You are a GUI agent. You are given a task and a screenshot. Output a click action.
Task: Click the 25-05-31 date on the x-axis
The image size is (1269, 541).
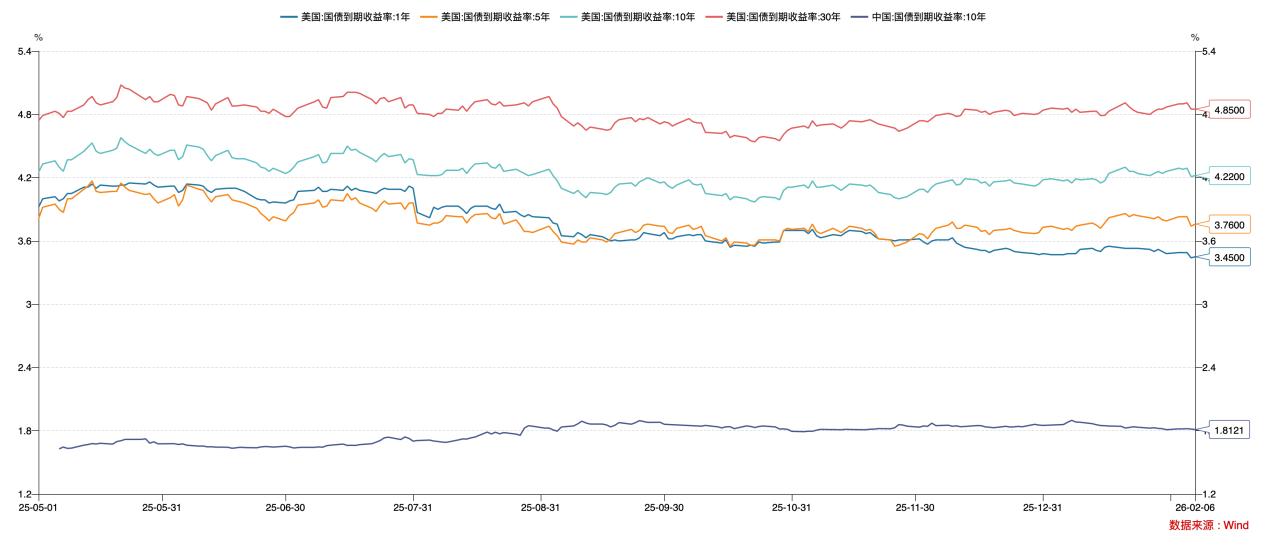[161, 507]
